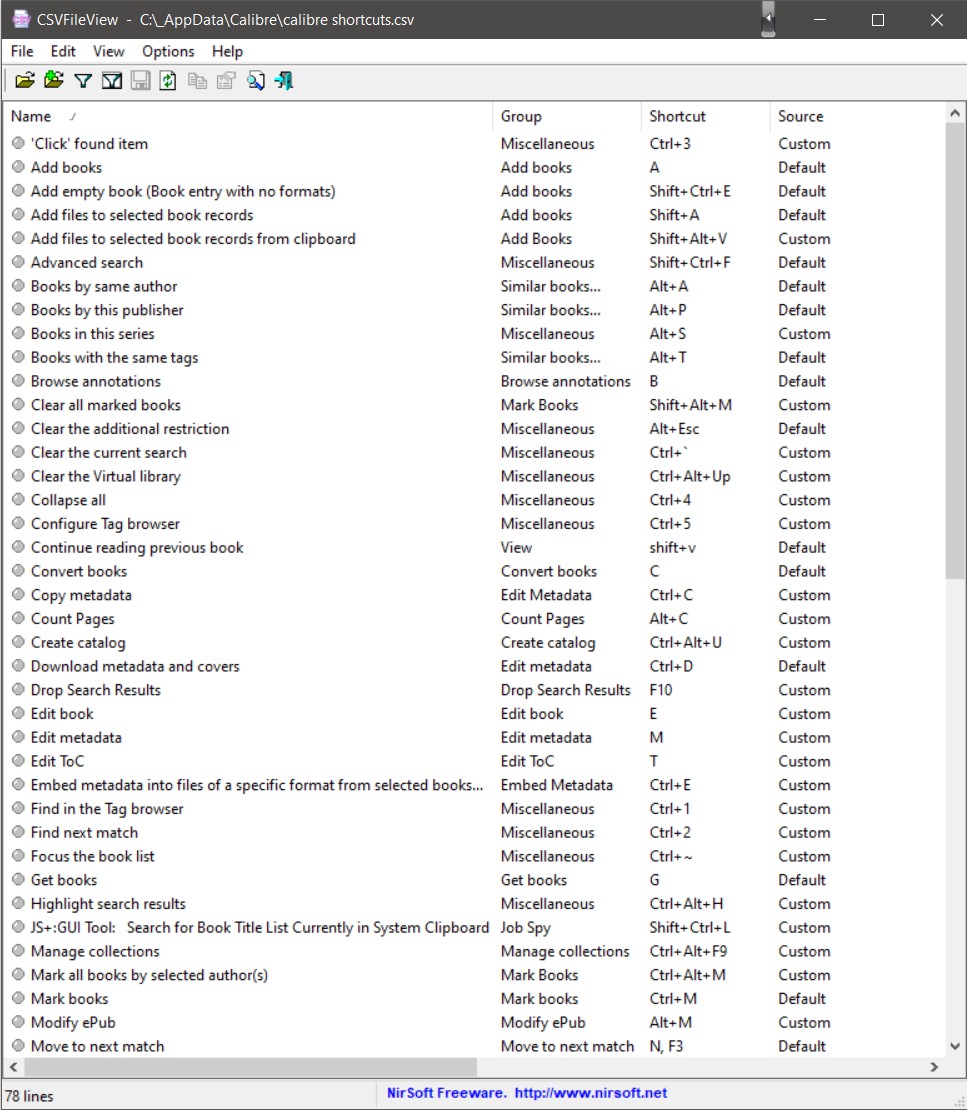This screenshot has height=1110, width=967.
Task: Click the vertical scrollbar thumb
Action: 954,351
